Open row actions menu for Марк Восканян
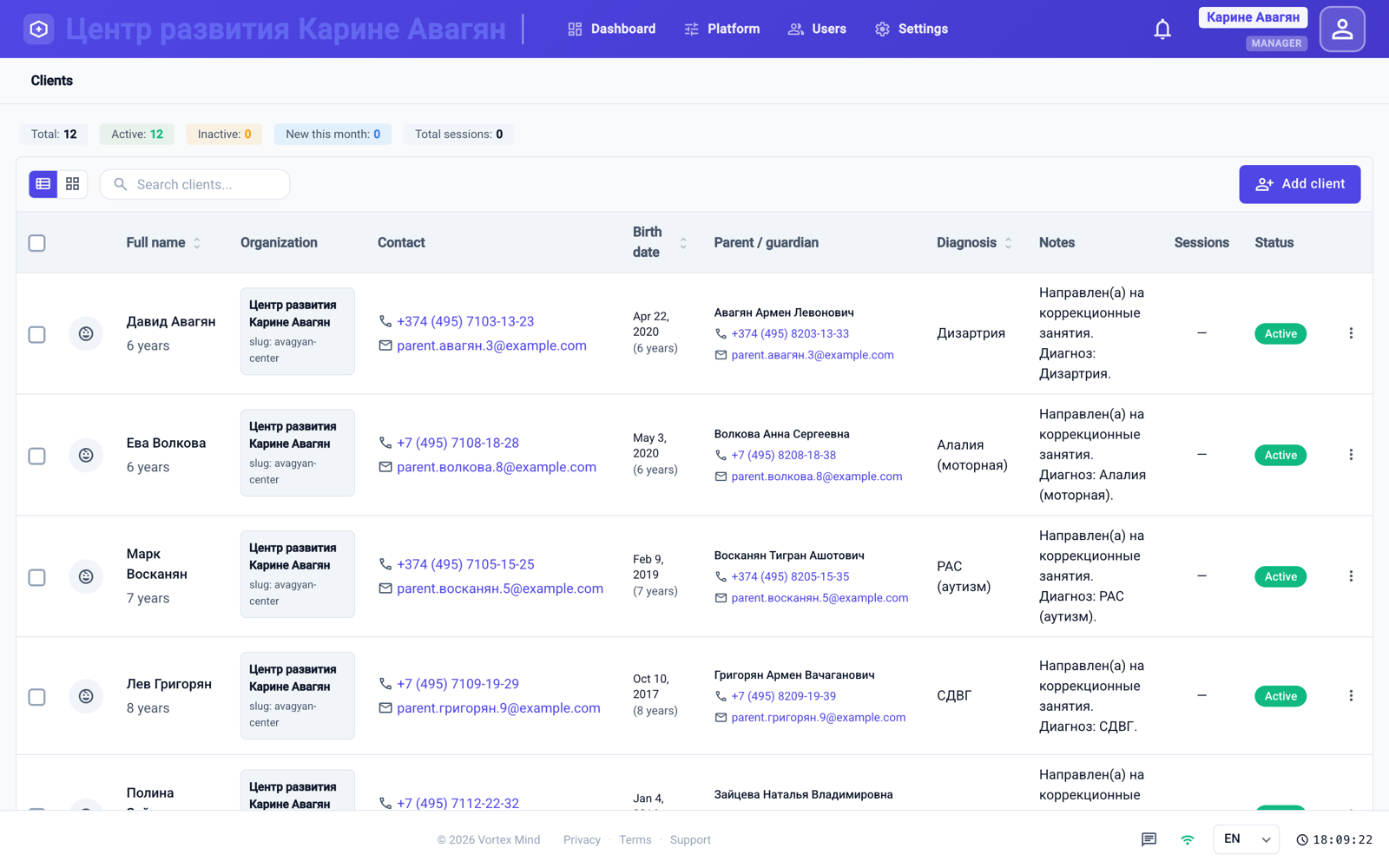 click(x=1351, y=576)
